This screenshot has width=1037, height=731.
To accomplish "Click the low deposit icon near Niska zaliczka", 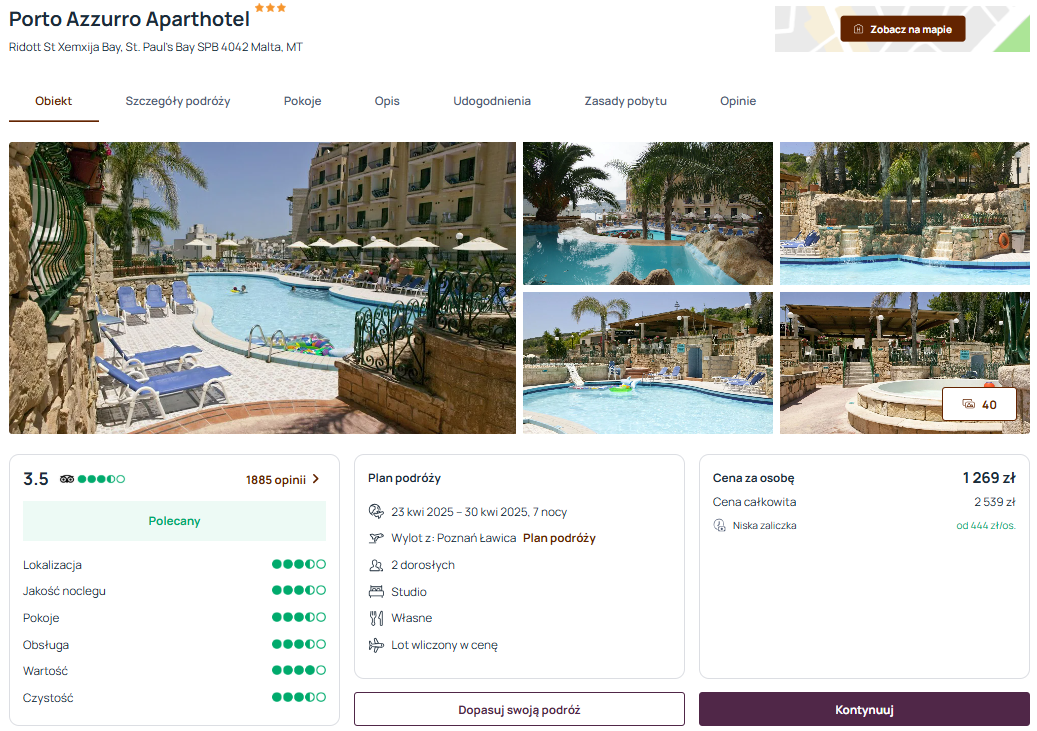I will coord(720,525).
